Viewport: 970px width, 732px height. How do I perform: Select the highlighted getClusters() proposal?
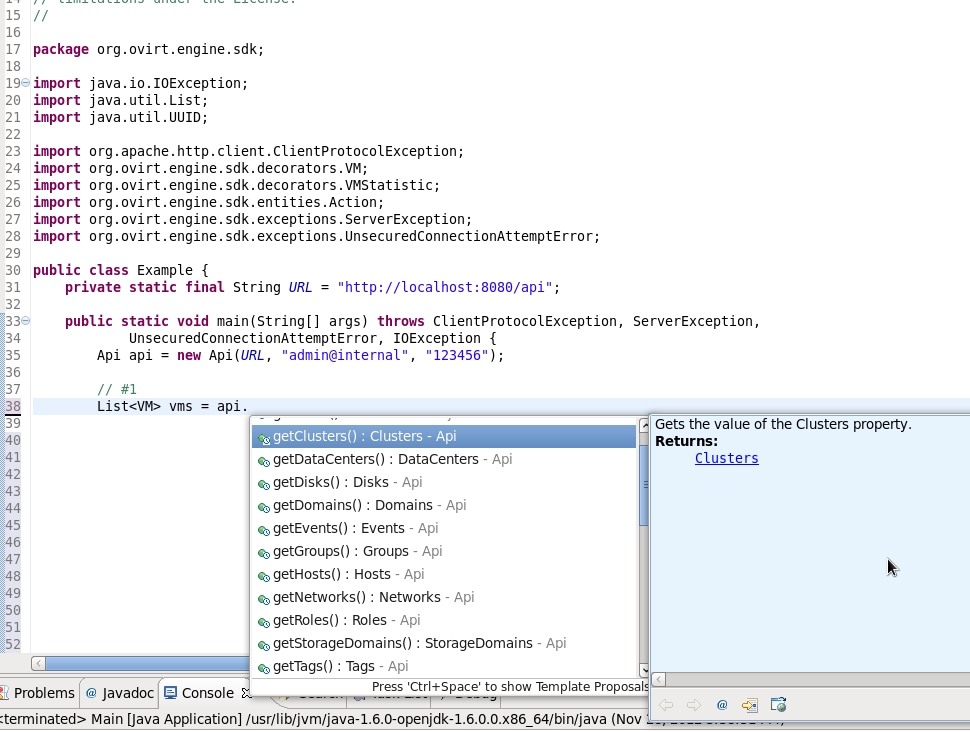364,436
